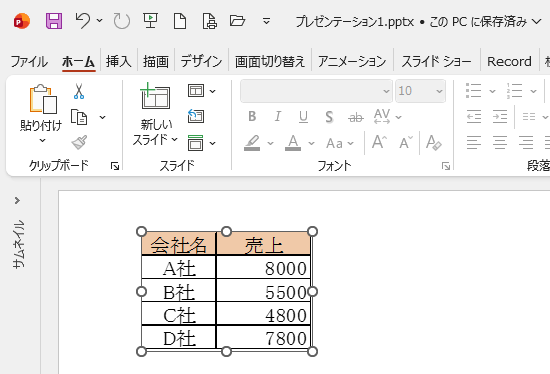Toggle strikethrough (ab)
This screenshot has width=550, height=374.
356,117
